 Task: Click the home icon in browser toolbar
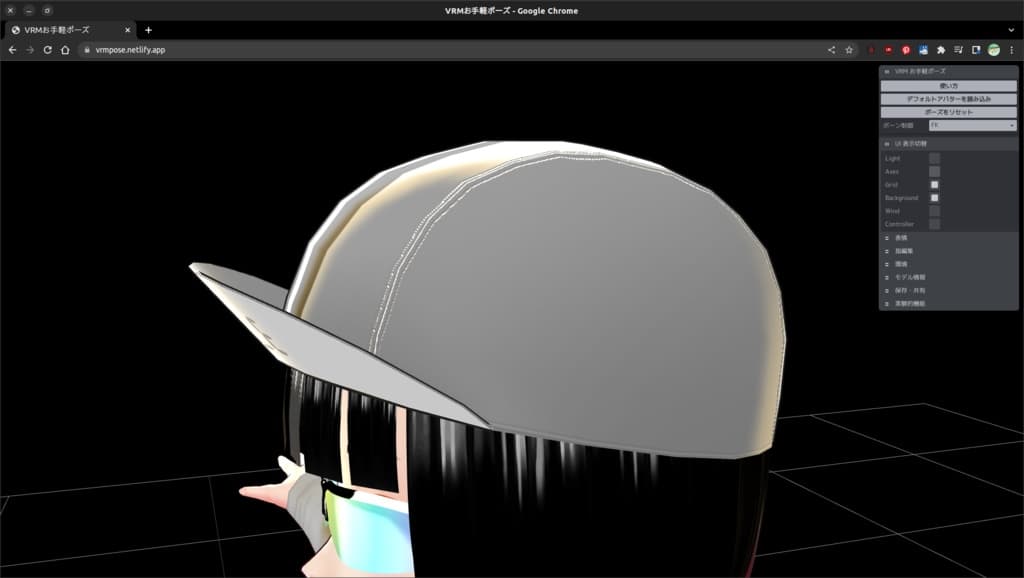65,49
